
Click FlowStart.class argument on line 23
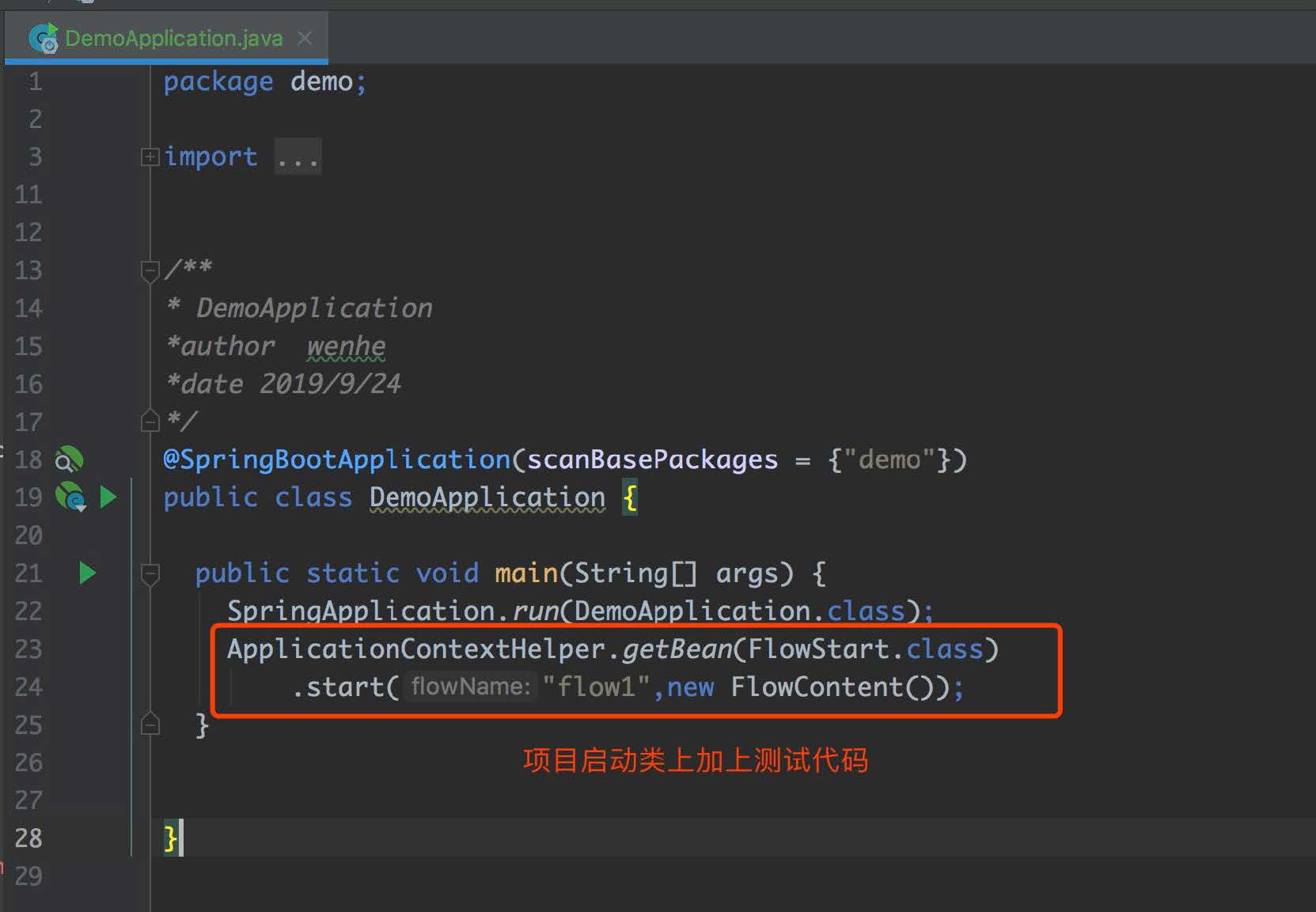pyautogui.click(x=865, y=649)
